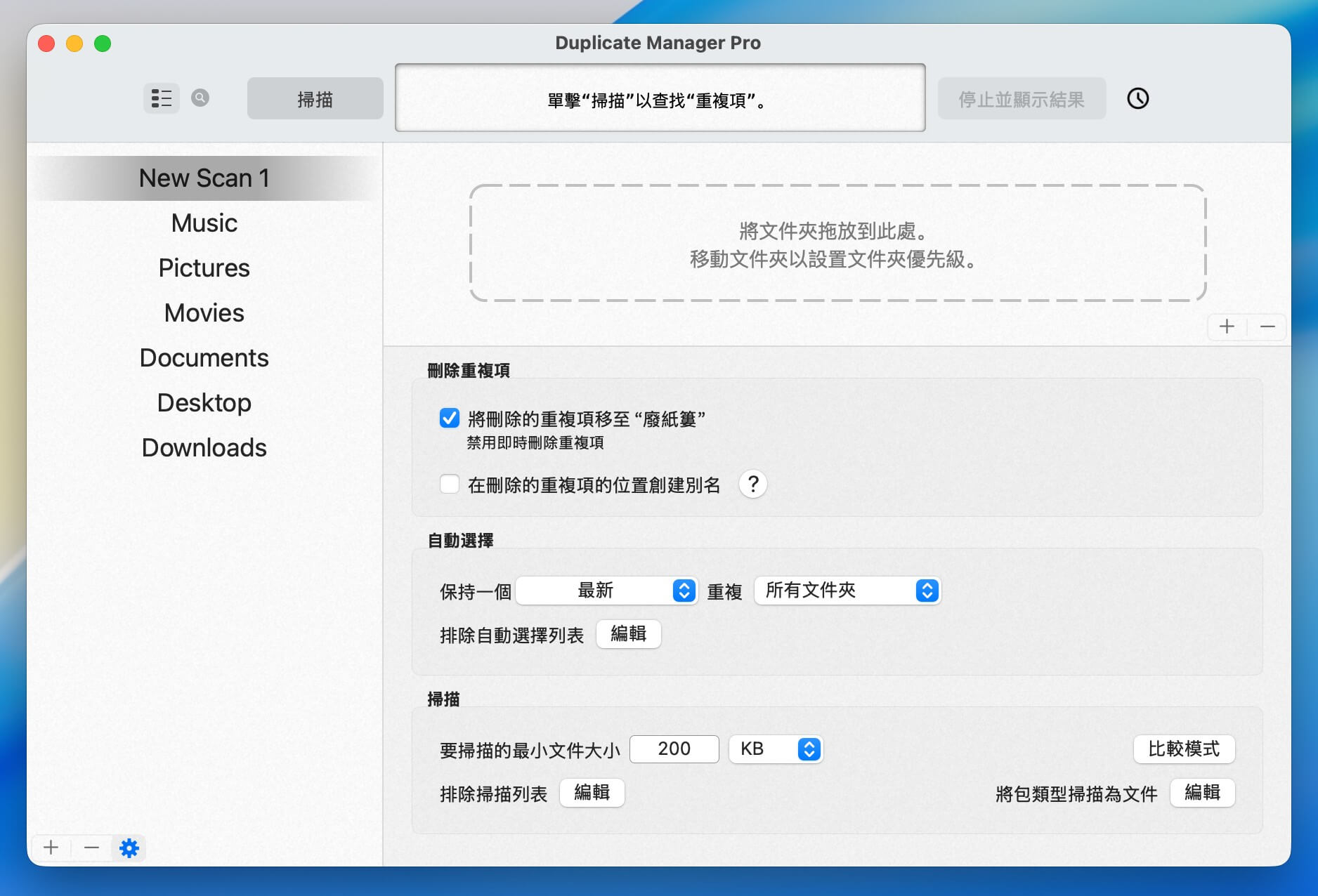This screenshot has height=896, width=1318.
Task: Maximize window with the green button
Action: (x=103, y=44)
